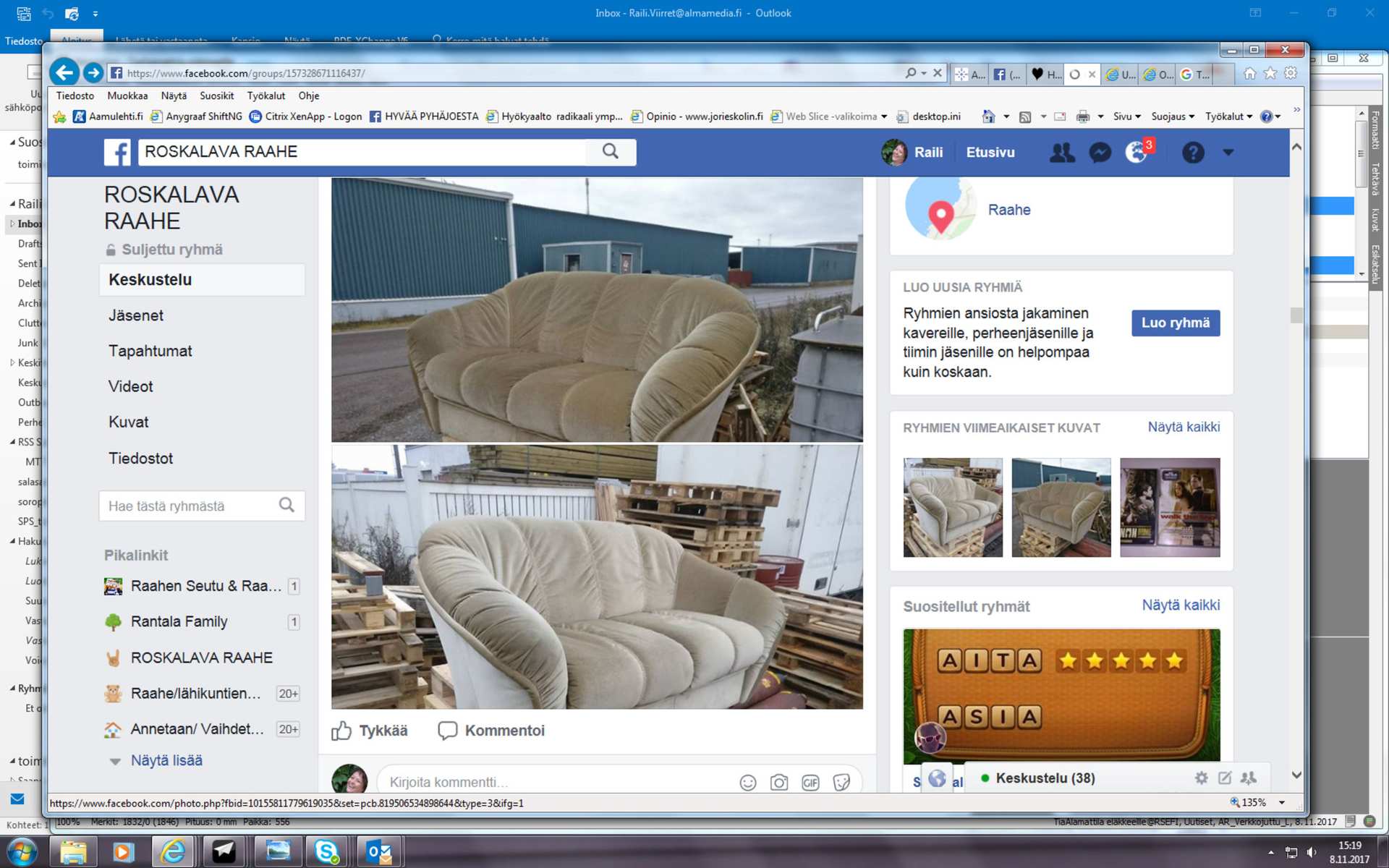Click the RSS feeds icon in command bar
1389x868 pixels.
[1025, 116]
